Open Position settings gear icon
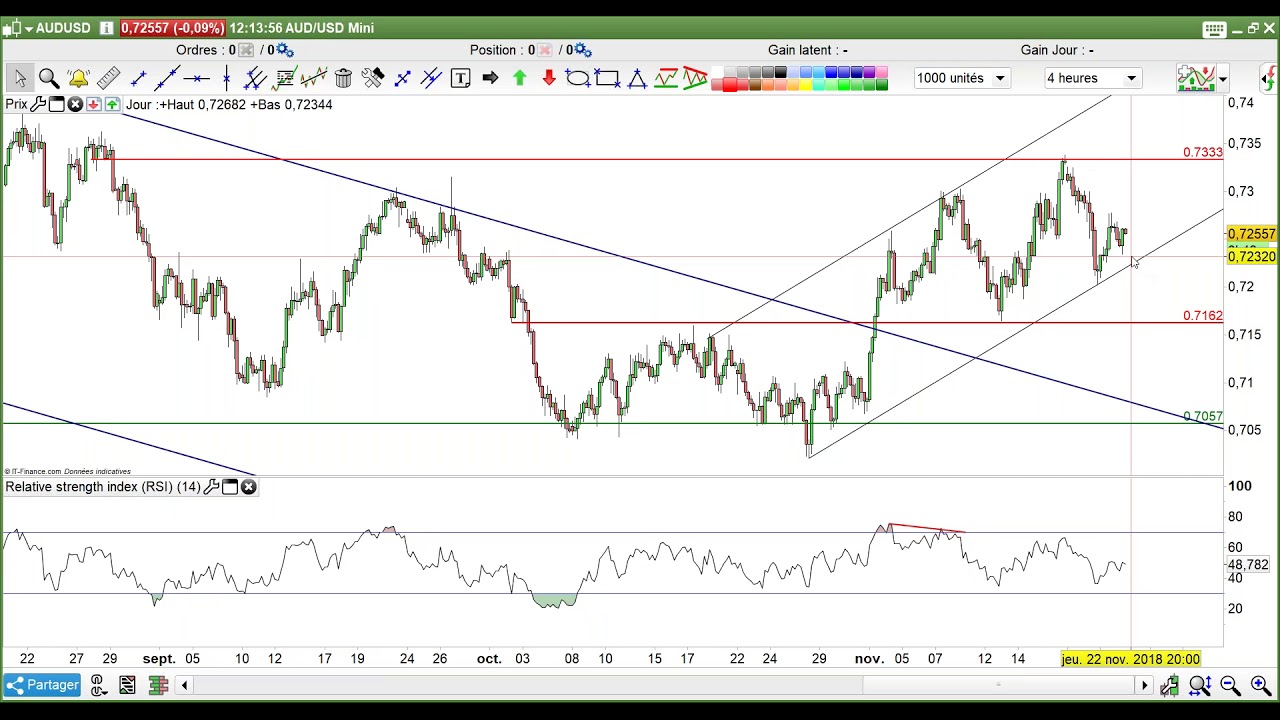This screenshot has width=1280, height=720. [x=583, y=50]
